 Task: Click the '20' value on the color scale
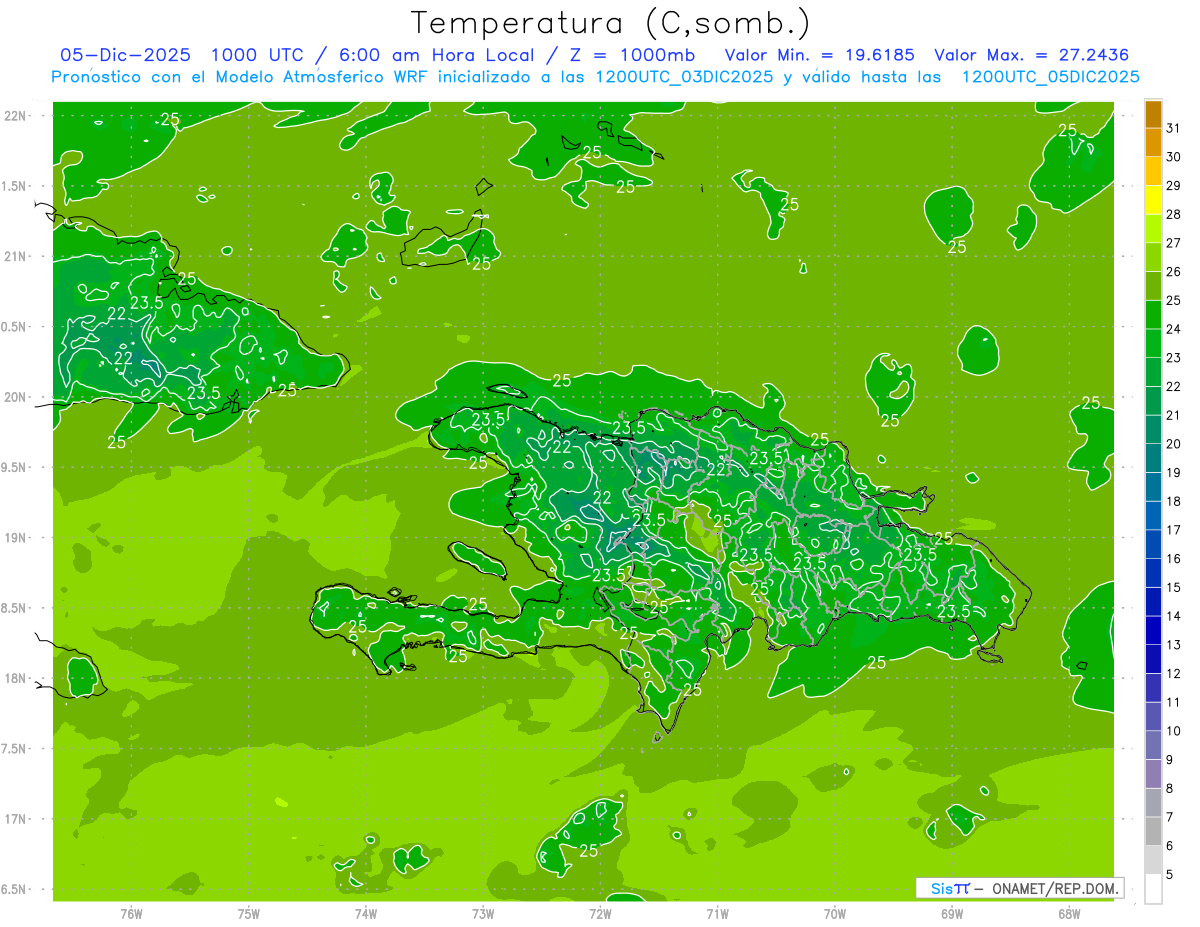(1173, 444)
